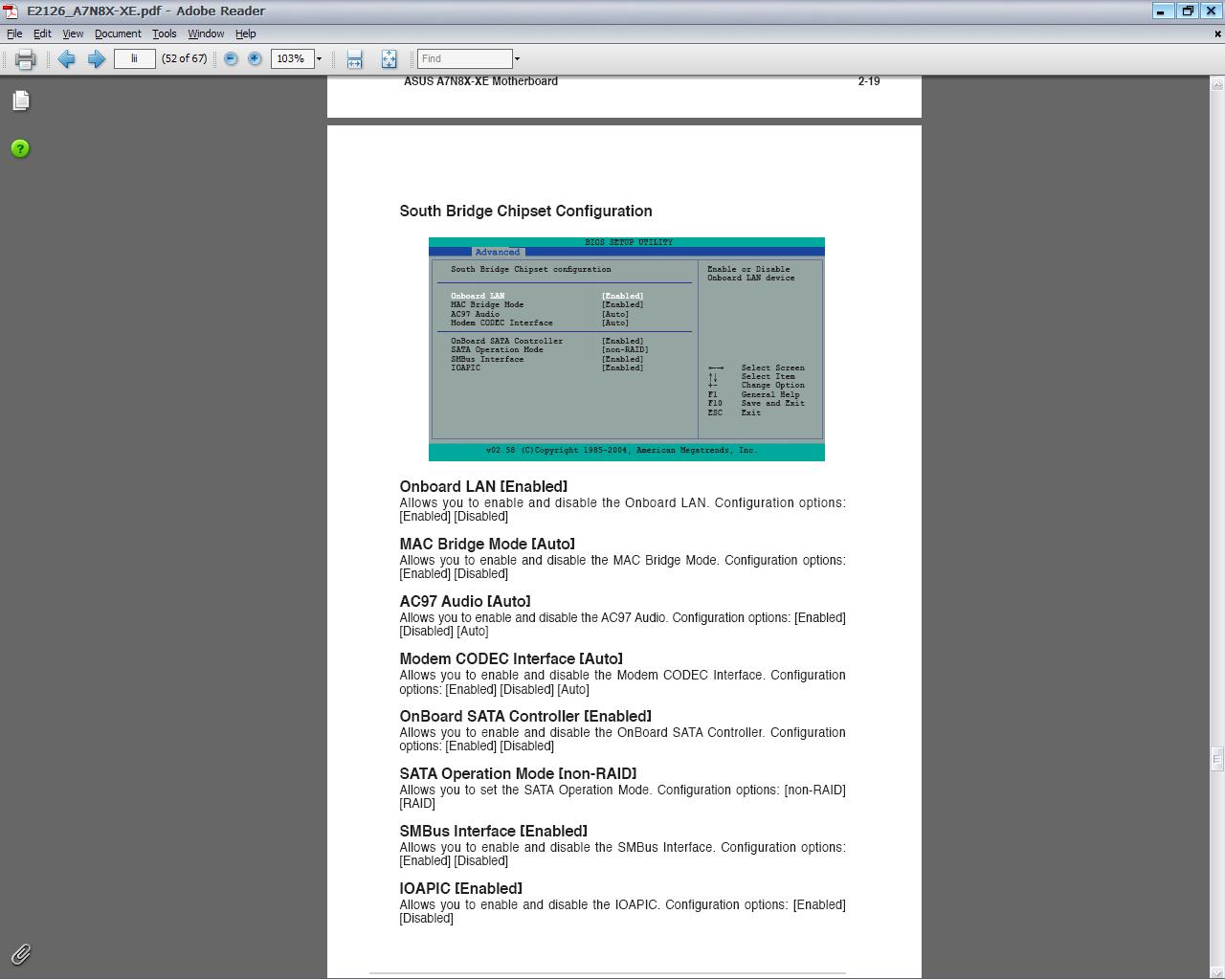Open the Pages navigation panel icon
The height and width of the screenshot is (980, 1225).
20,100
